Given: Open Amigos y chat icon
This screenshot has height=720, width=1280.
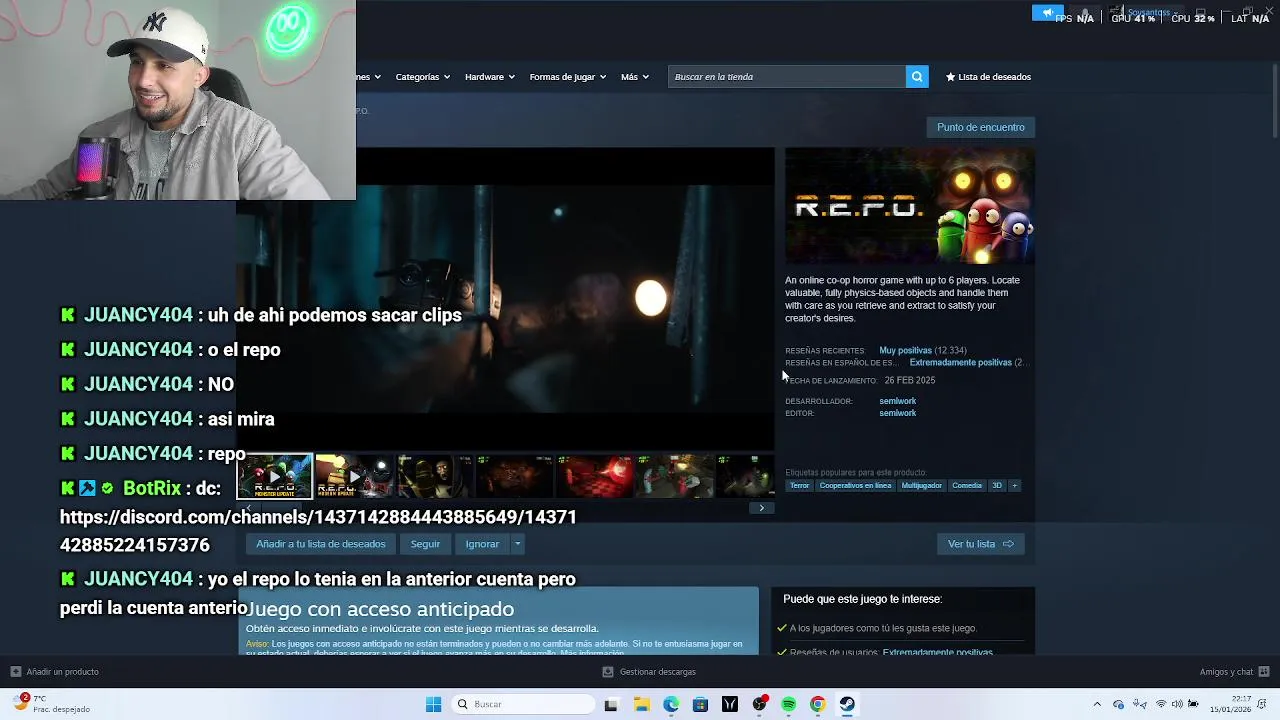Looking at the screenshot, I should [x=1264, y=672].
